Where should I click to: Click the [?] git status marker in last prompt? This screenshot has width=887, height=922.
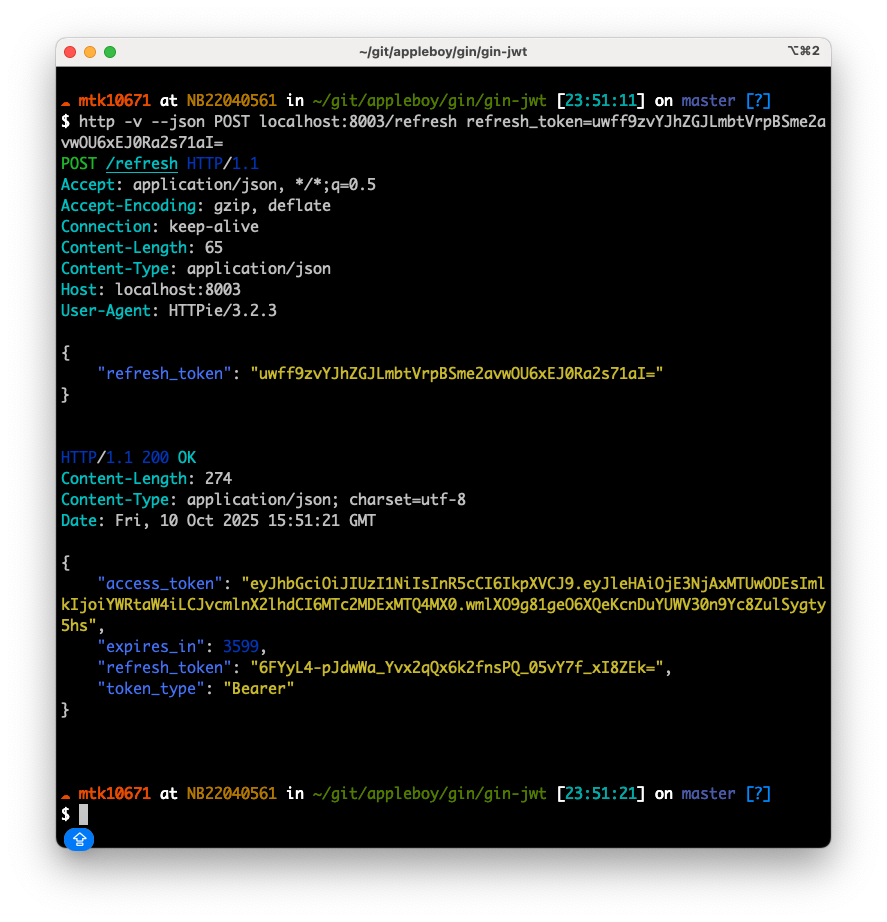click(x=758, y=794)
